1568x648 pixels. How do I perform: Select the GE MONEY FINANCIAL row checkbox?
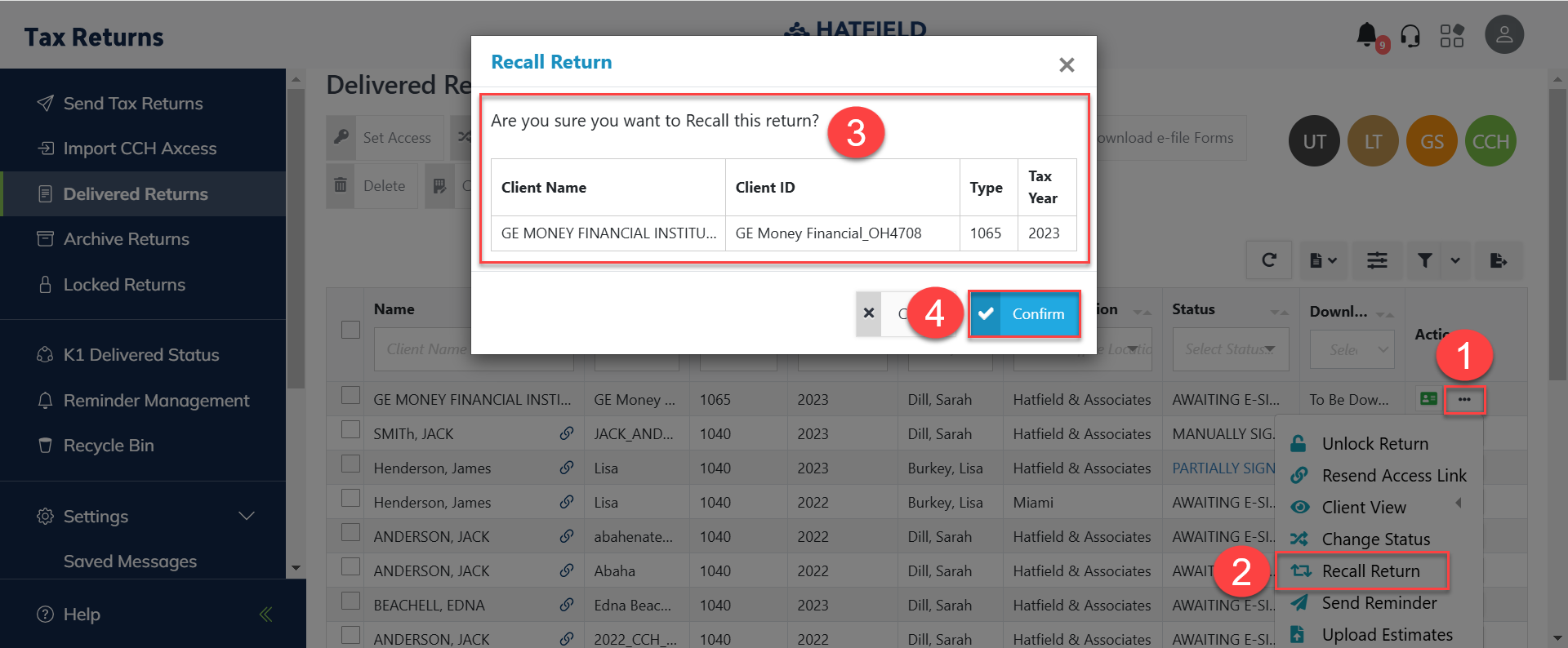coord(350,396)
